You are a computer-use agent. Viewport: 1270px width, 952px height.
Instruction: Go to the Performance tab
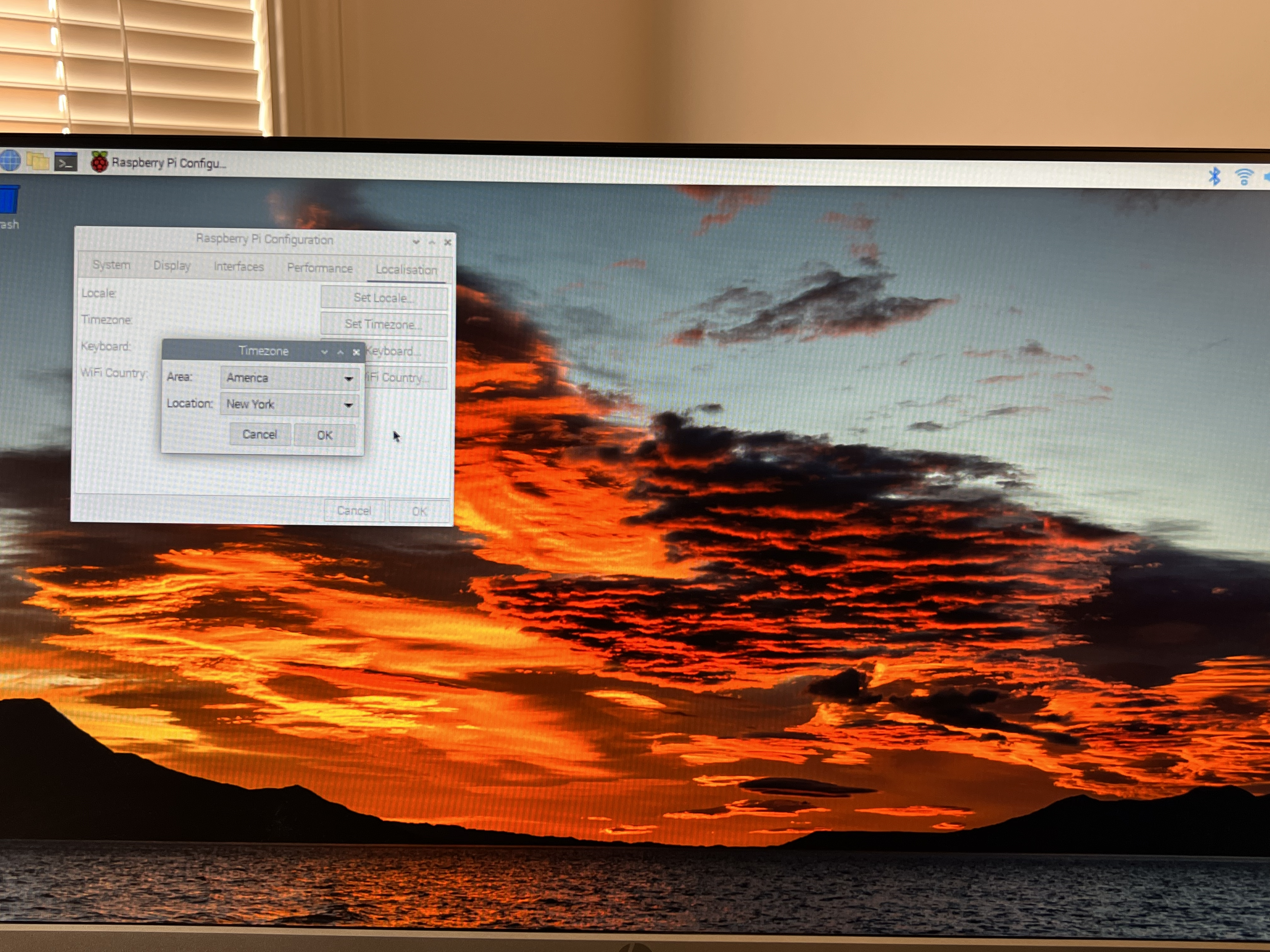point(319,268)
